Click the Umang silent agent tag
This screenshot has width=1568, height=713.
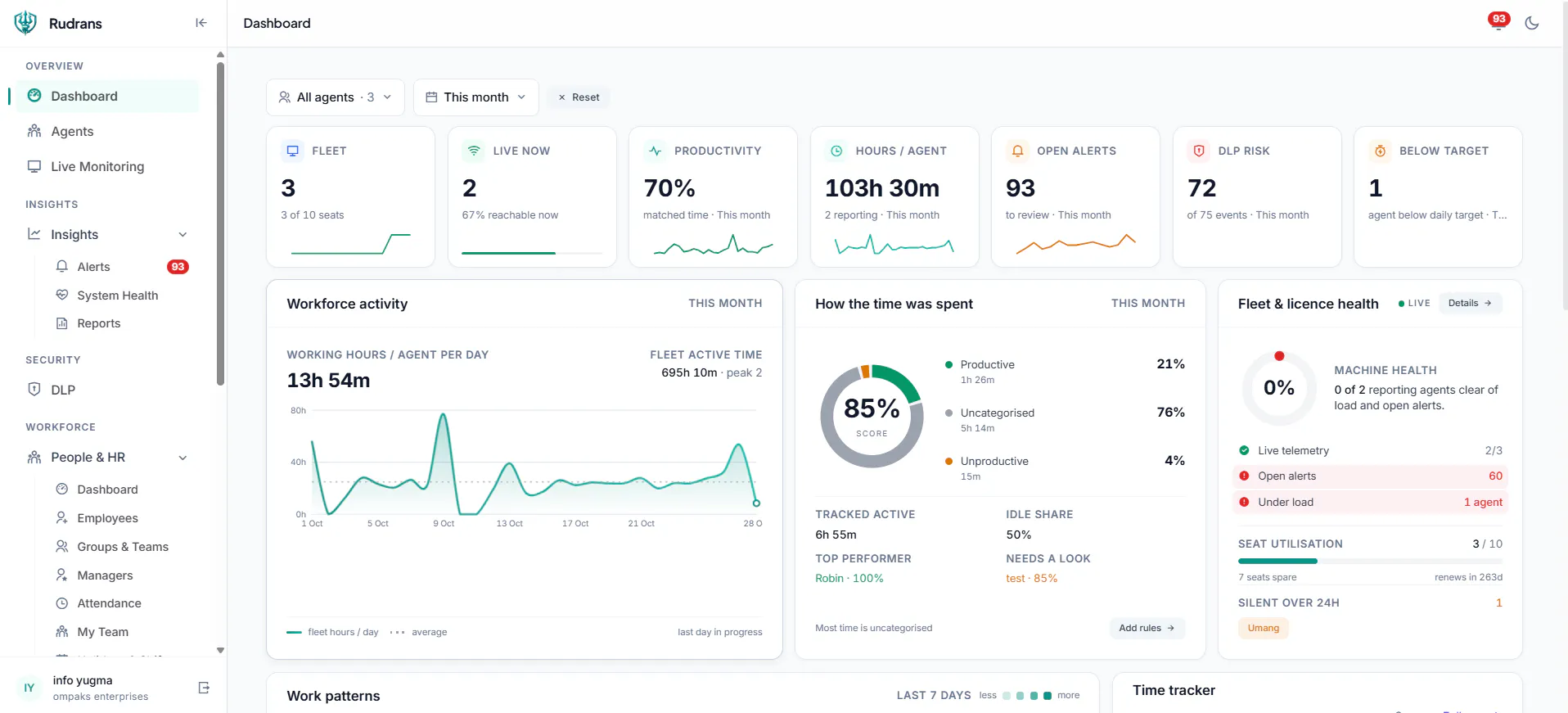pyautogui.click(x=1263, y=628)
